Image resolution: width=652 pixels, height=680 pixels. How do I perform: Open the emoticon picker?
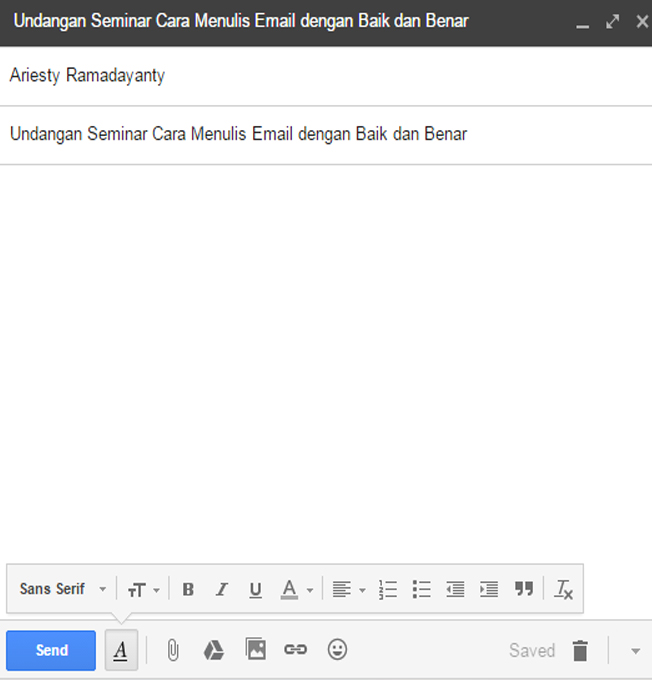coord(338,650)
